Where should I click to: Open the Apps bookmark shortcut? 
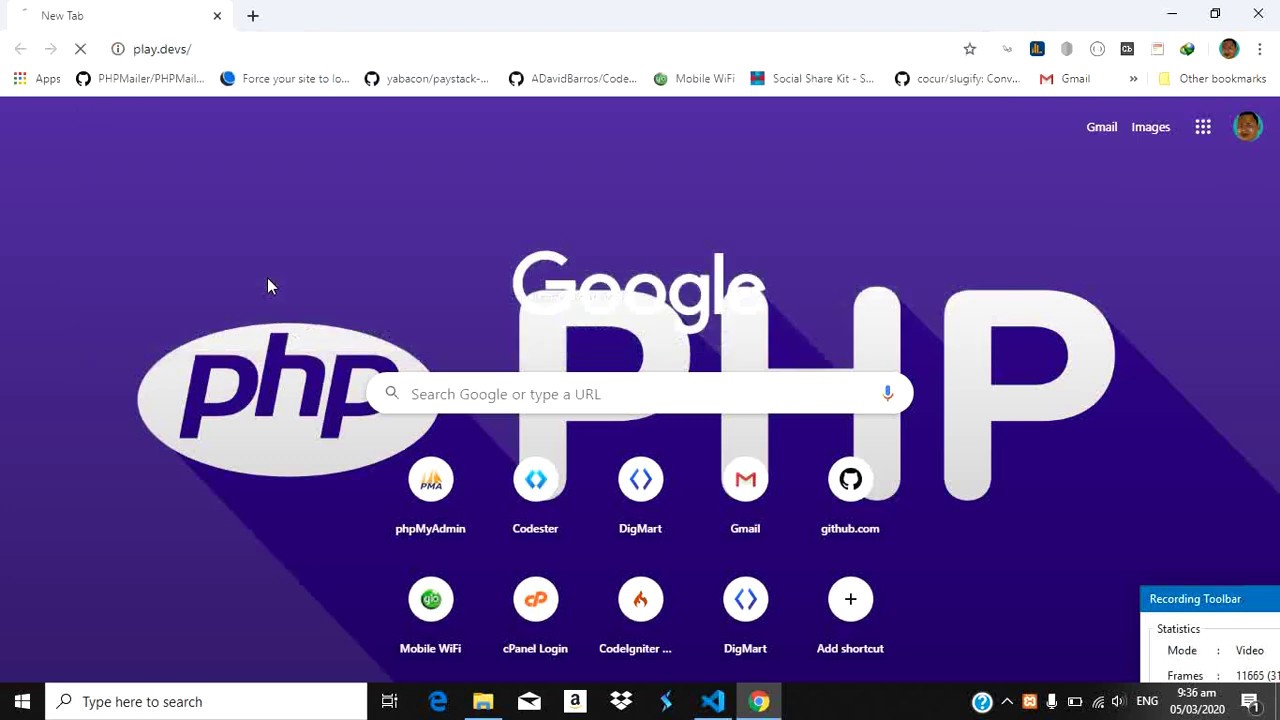[37, 79]
